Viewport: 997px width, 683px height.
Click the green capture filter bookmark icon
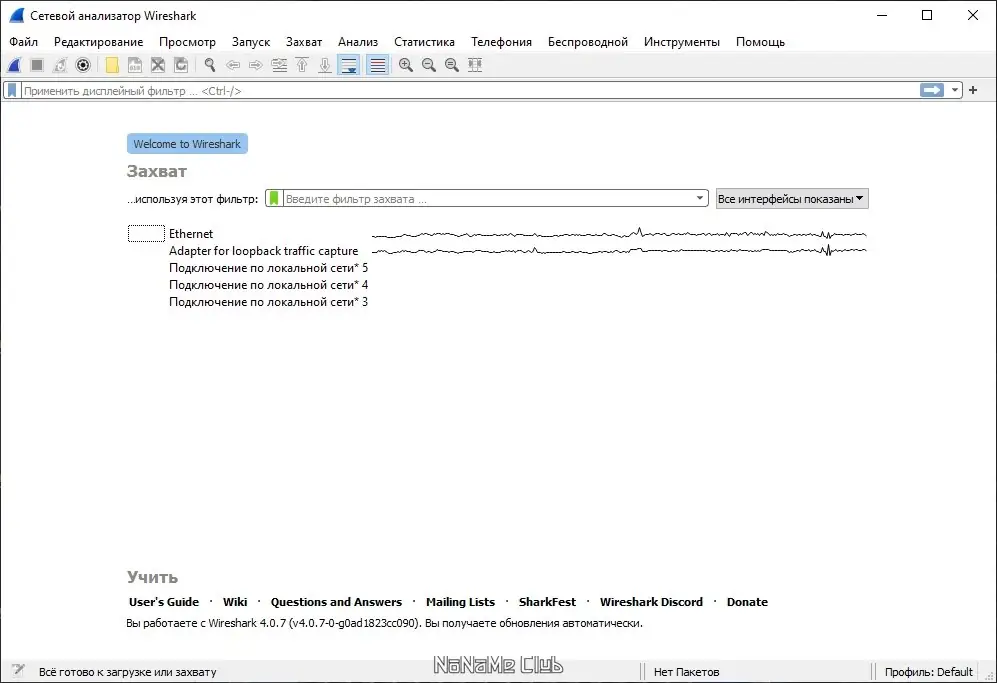pos(274,198)
